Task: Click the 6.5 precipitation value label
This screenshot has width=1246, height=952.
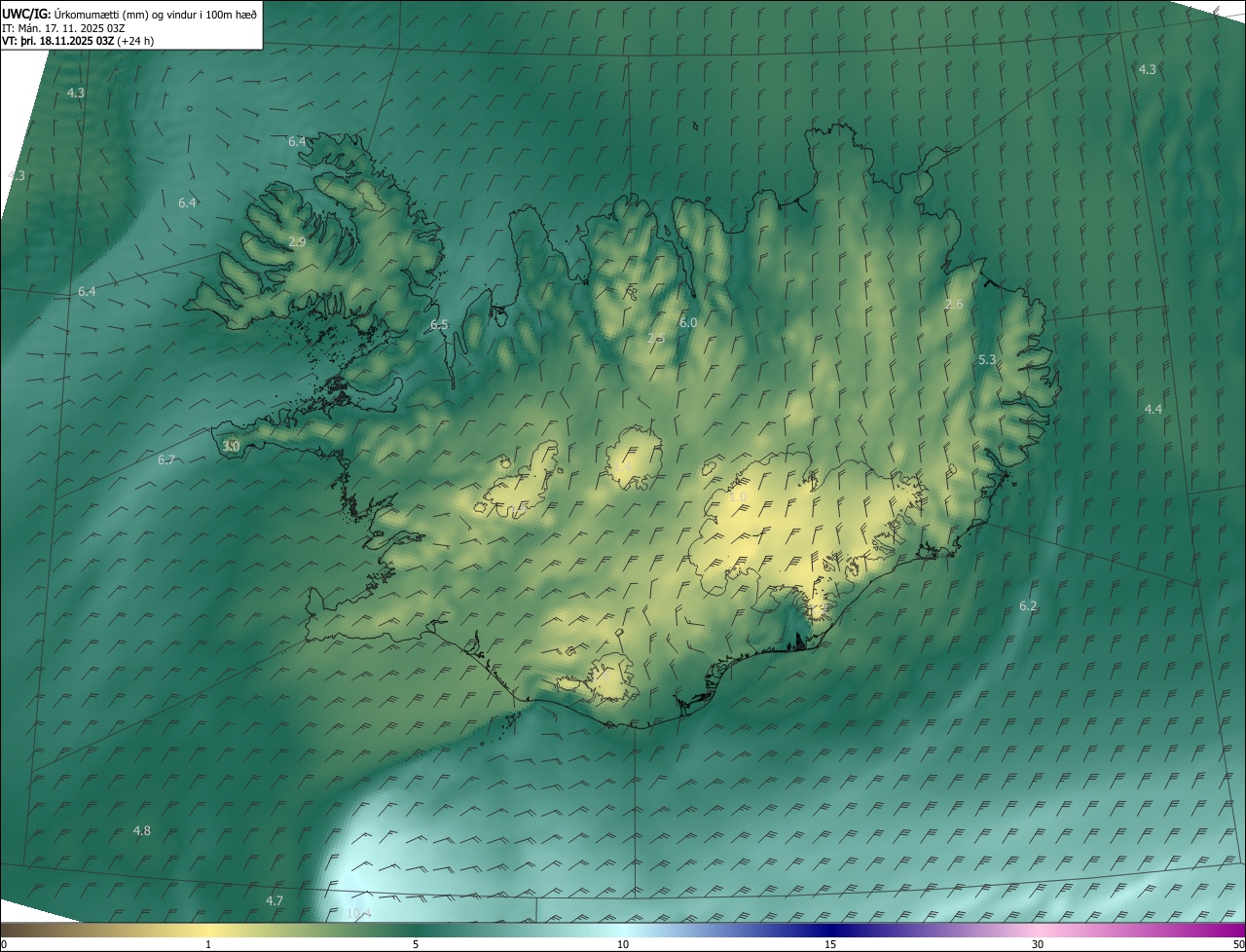Action: point(439,324)
